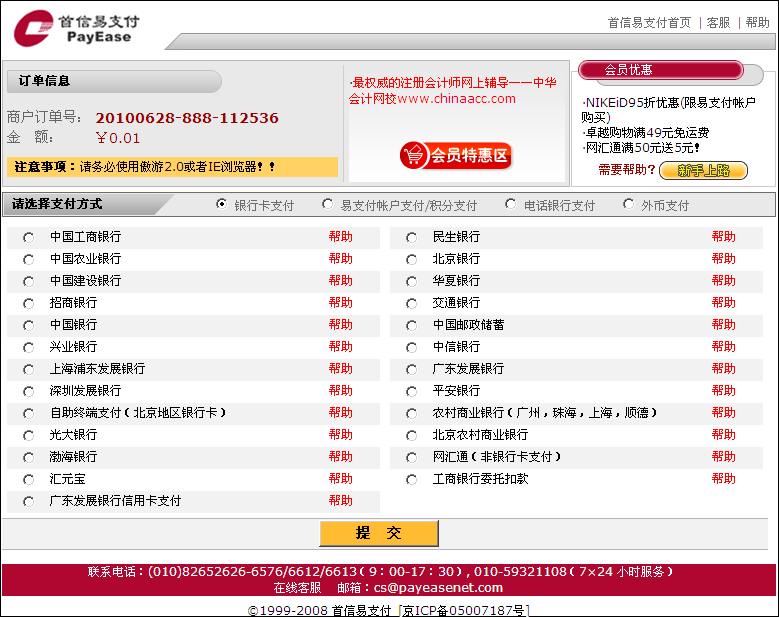Screen dimensions: 779x617
Task: Choose 交通银行 radio button
Action: tap(411, 304)
